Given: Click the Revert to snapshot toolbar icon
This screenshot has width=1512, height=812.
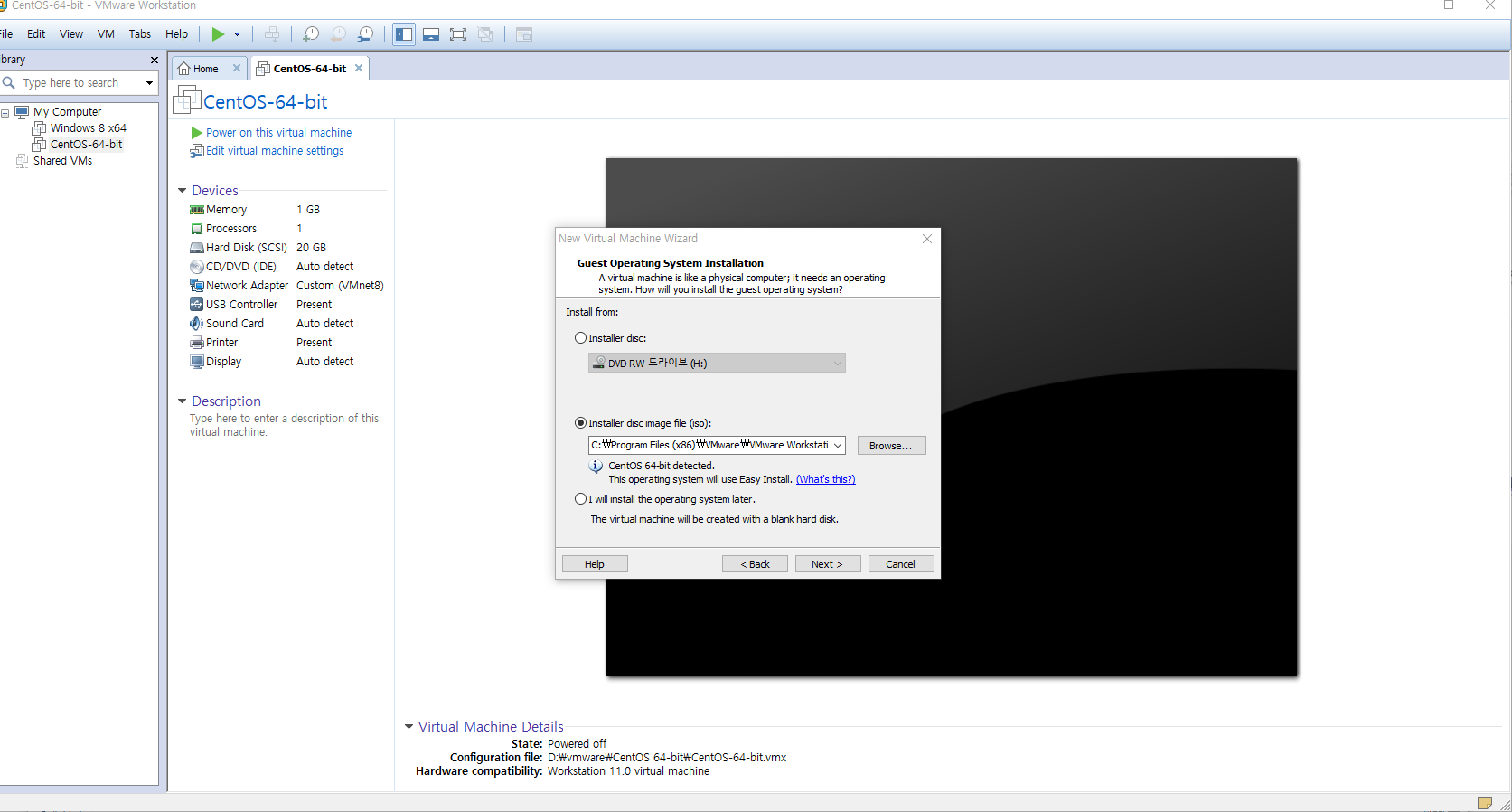Looking at the screenshot, I should [x=338, y=34].
